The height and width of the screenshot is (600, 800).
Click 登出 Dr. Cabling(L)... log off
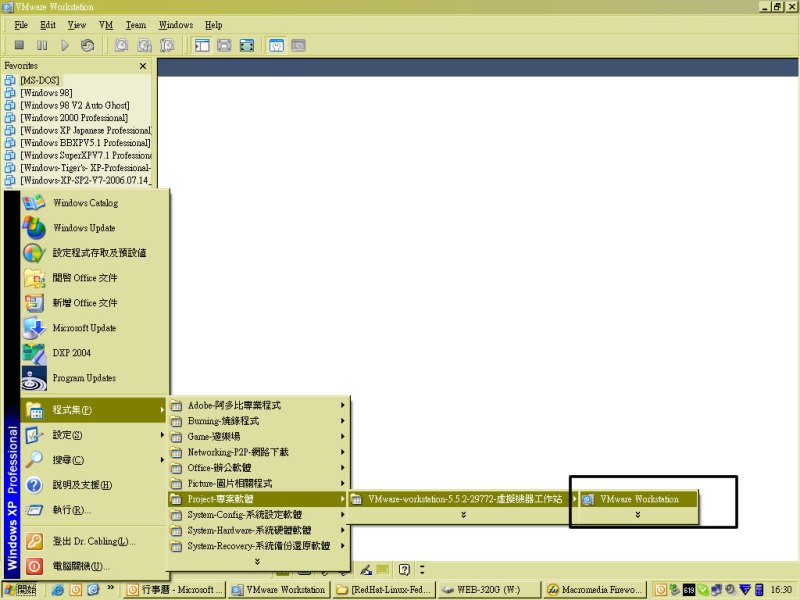coord(94,541)
